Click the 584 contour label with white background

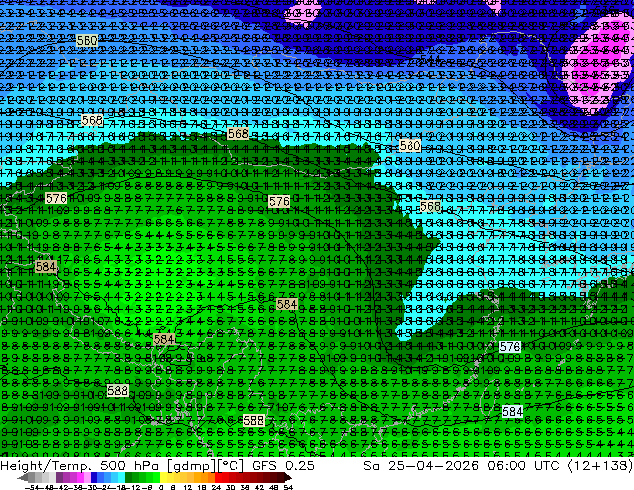tap(512, 412)
